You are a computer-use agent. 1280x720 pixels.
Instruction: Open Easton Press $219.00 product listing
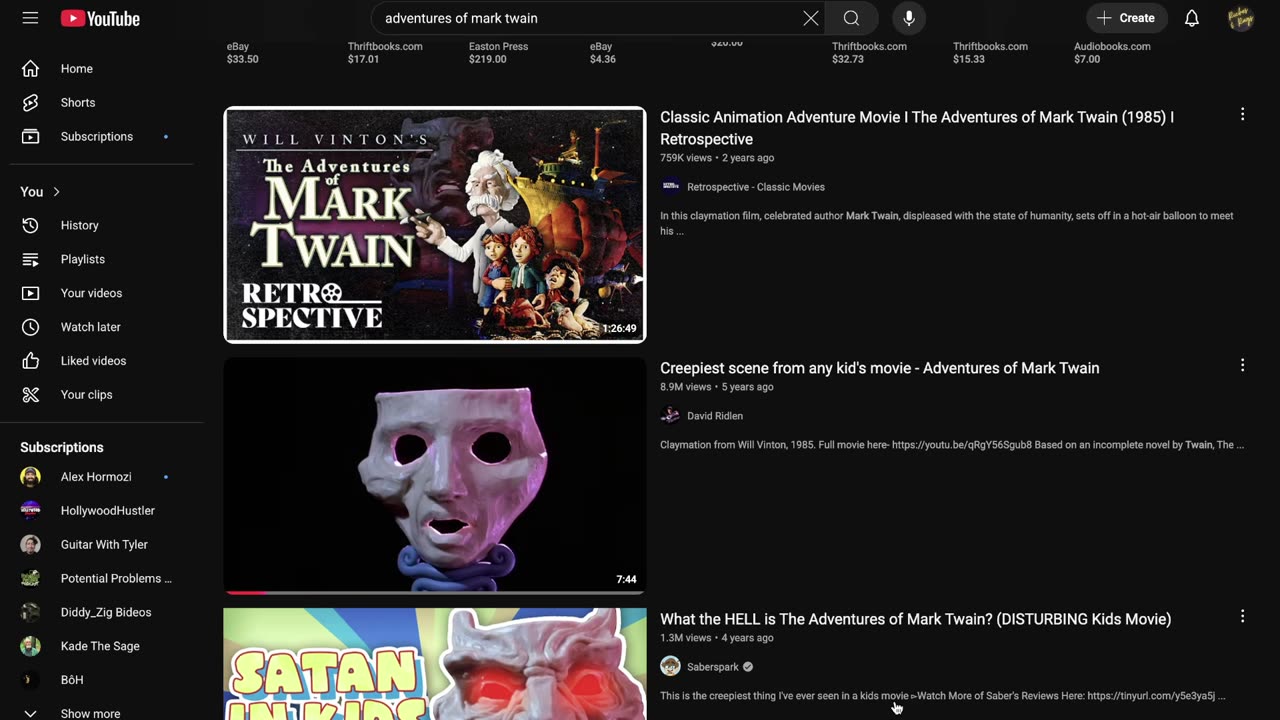(x=498, y=53)
